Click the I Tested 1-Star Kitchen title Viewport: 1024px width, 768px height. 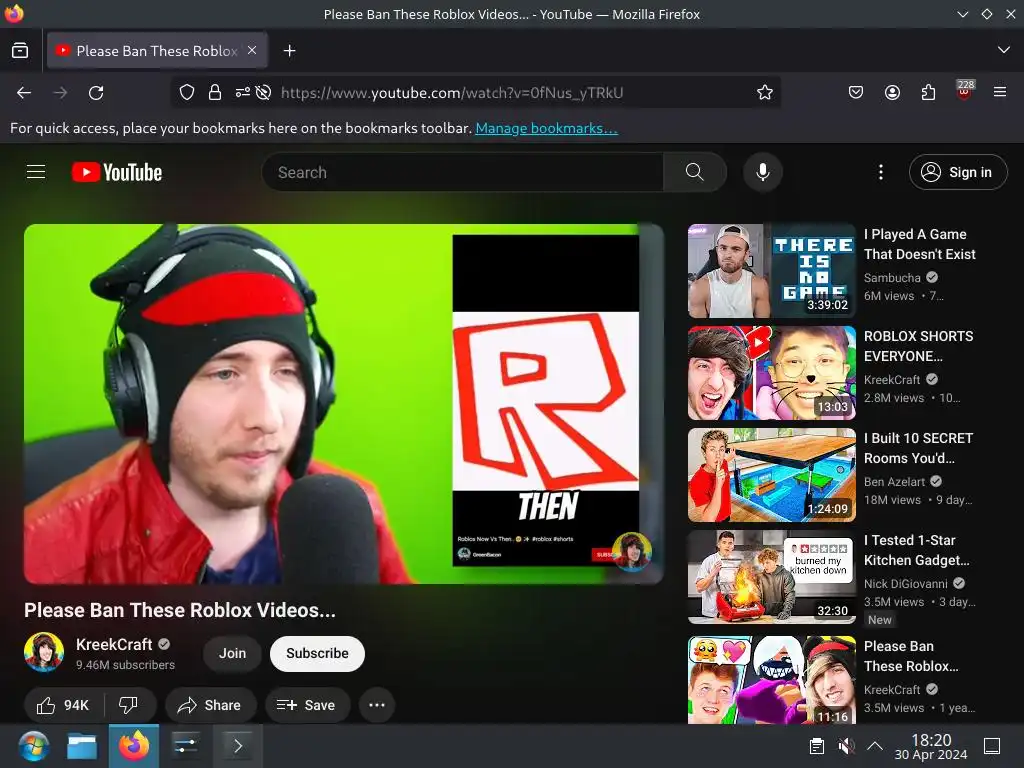pyautogui.click(x=917, y=550)
